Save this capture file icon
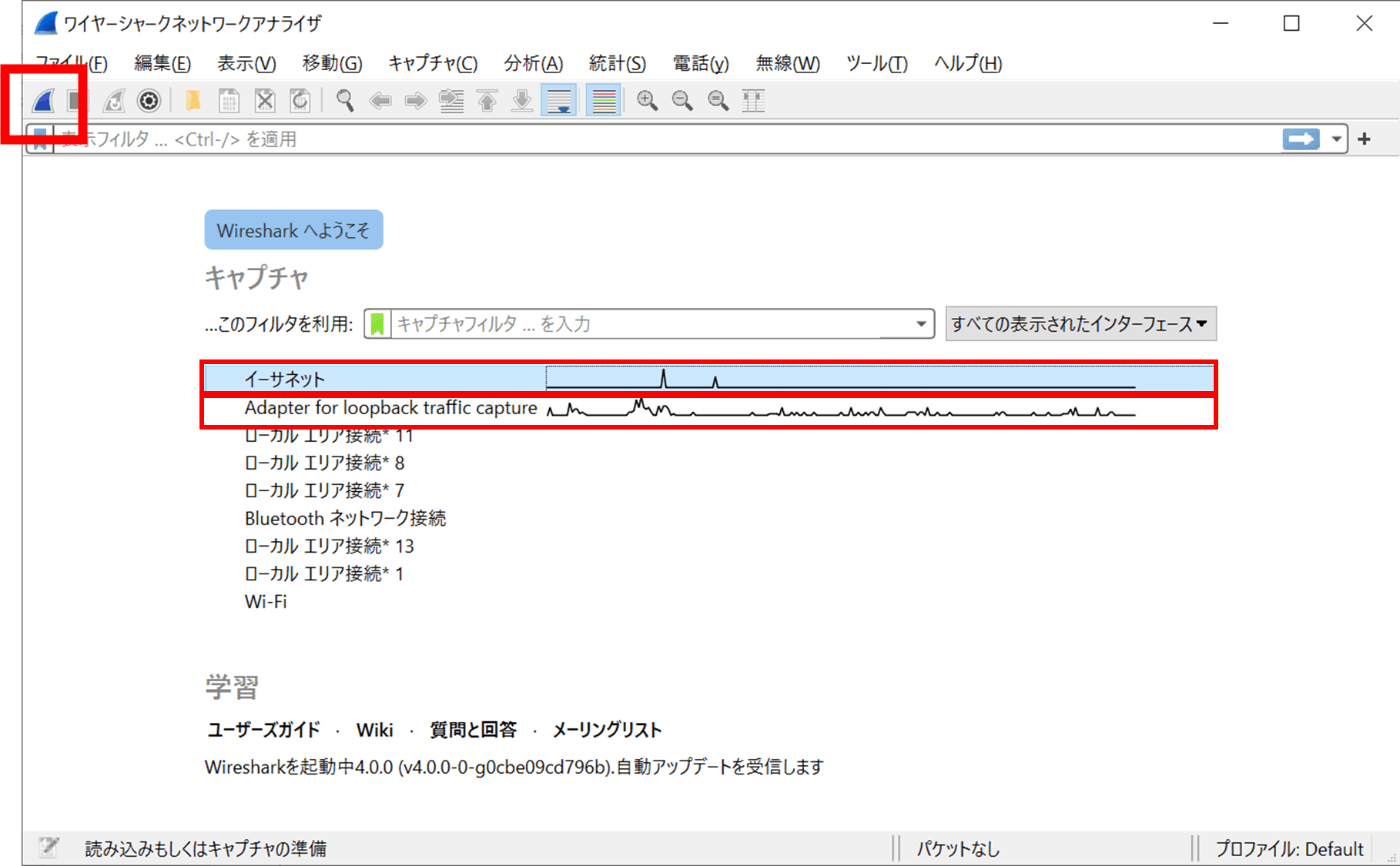The width and height of the screenshot is (1400, 866). (x=229, y=100)
